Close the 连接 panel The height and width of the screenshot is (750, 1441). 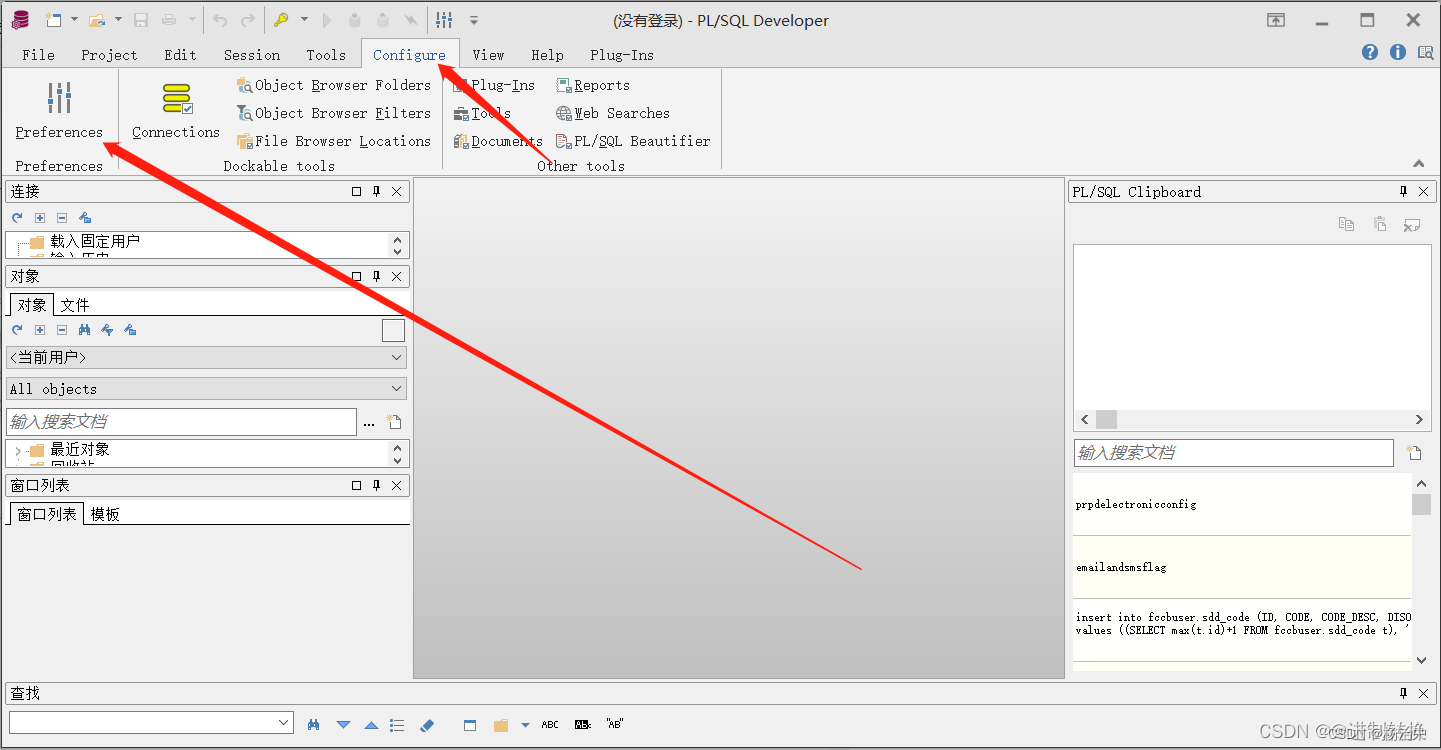pos(397,192)
